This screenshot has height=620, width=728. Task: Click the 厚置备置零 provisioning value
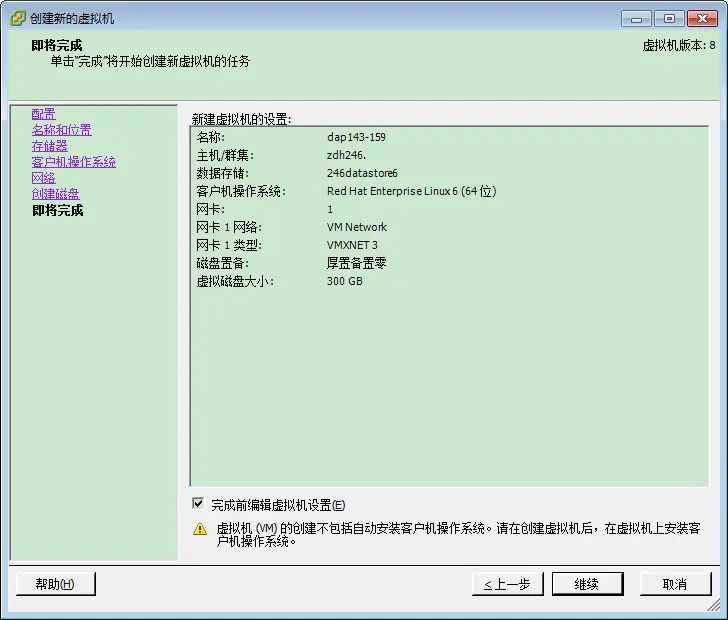coord(357,263)
